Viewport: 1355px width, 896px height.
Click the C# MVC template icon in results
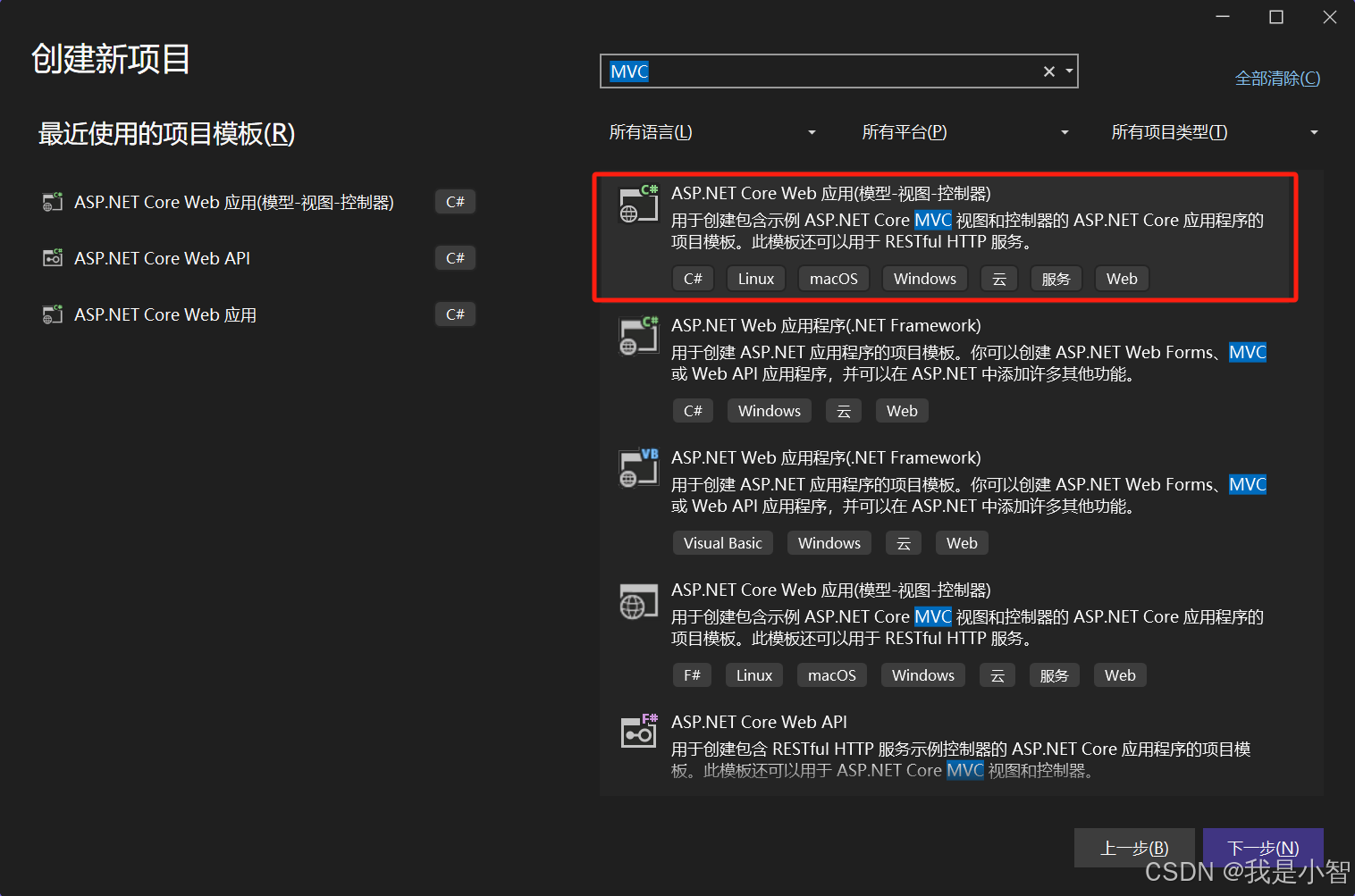[638, 204]
